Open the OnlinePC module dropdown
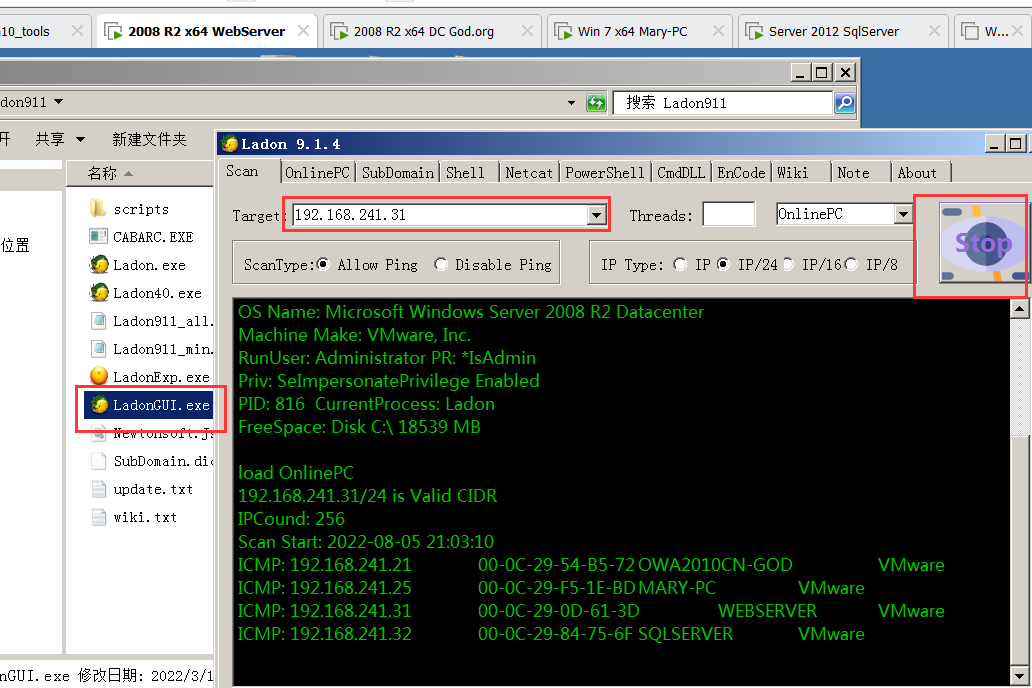The height and width of the screenshot is (688, 1032). click(x=903, y=215)
